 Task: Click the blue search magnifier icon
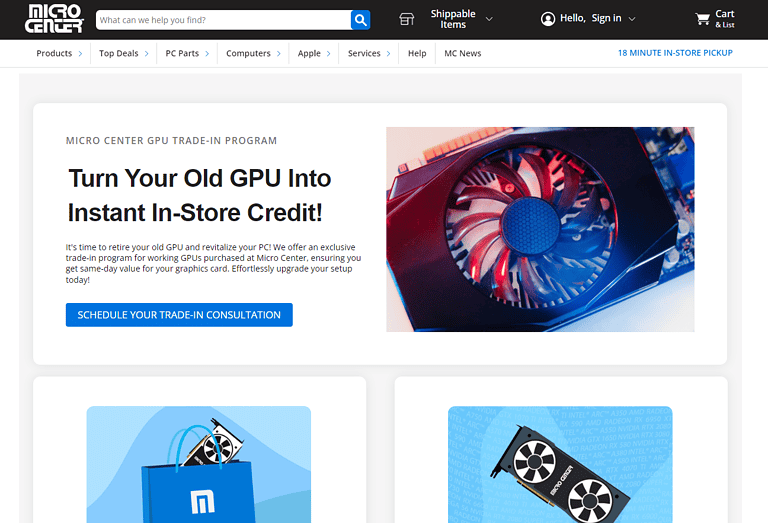pos(360,19)
